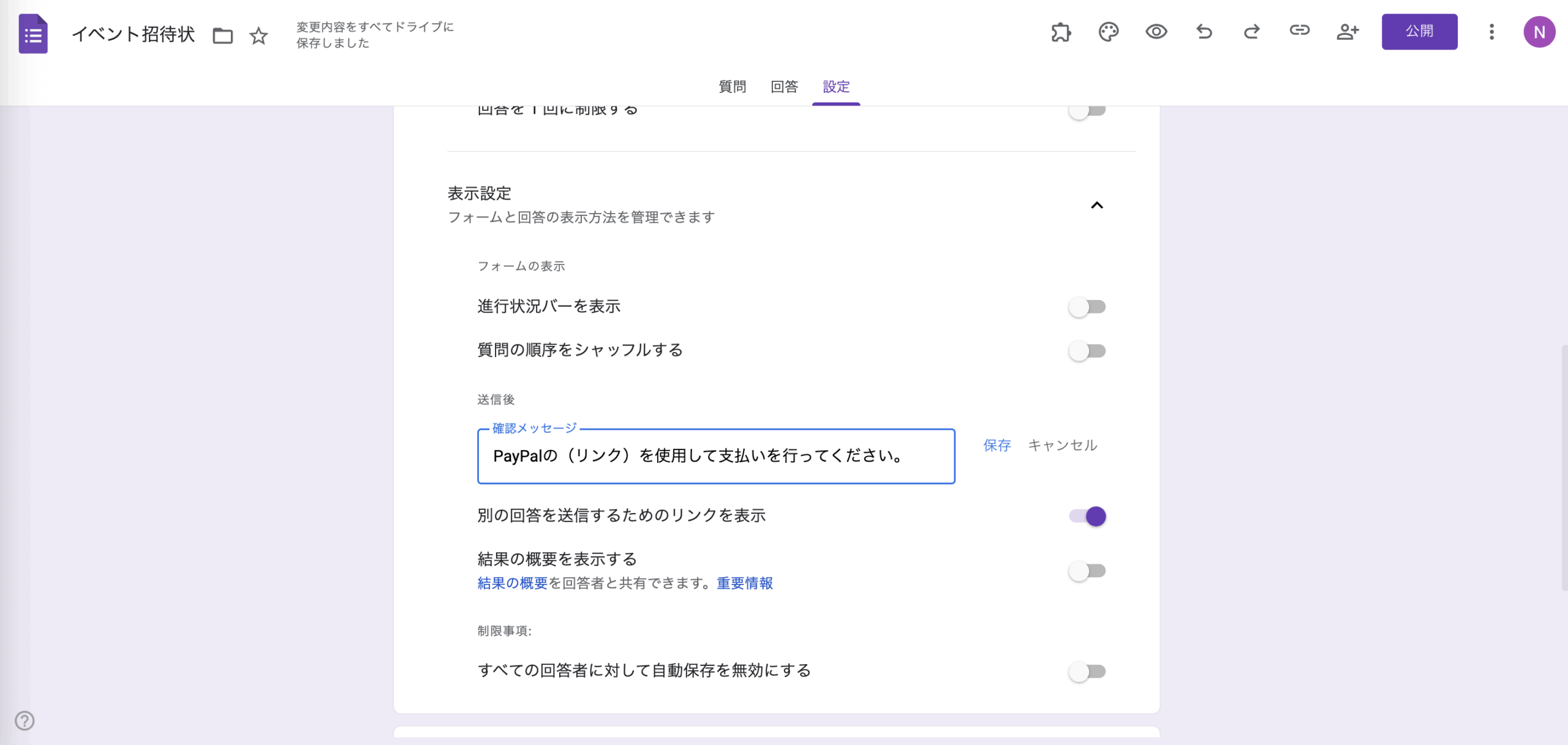1568x745 pixels.
Task: Collapse the 表示設定 section chevron
Action: pos(1096,205)
